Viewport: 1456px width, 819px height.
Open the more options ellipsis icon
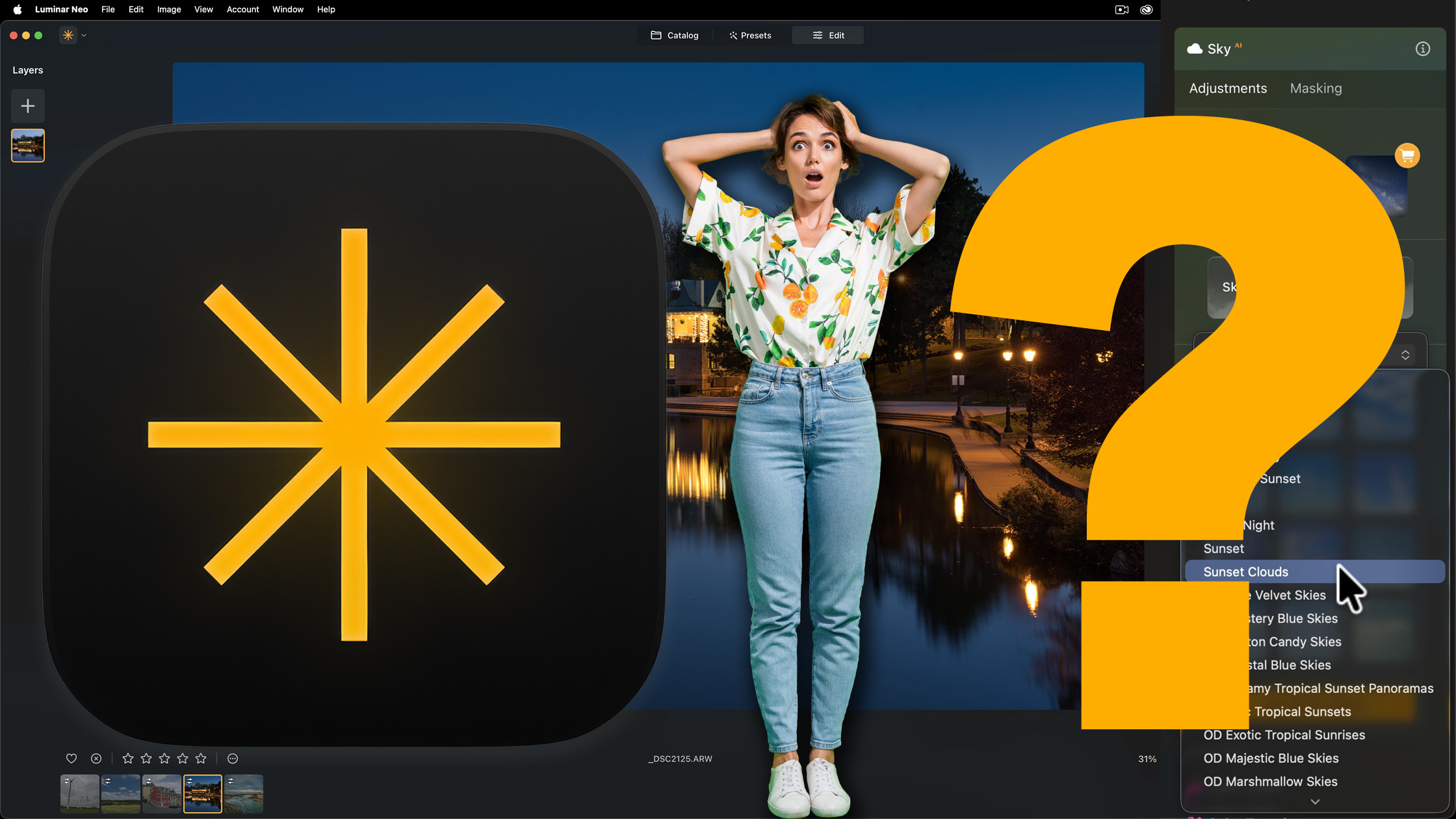(233, 759)
